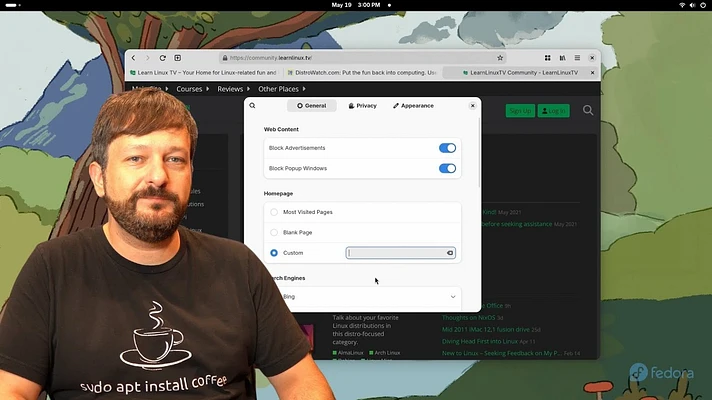712x400 pixels.
Task: Open the power system indicator
Action: (703, 5)
